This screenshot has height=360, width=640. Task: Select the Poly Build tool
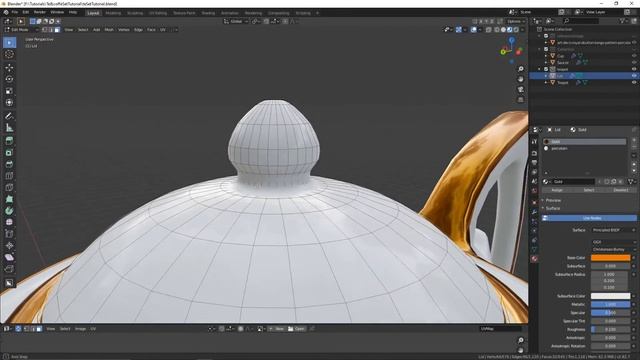pyautogui.click(x=9, y=199)
